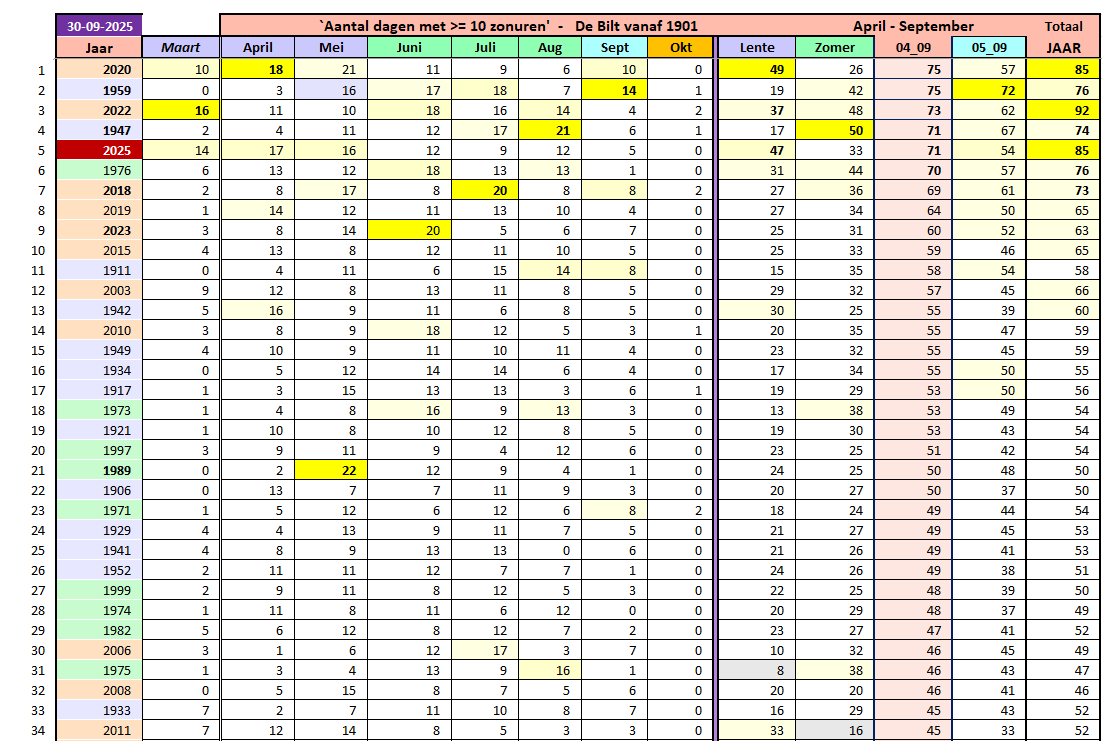The width and height of the screenshot is (1111, 741).
Task: Select the 04_09 column header
Action: [x=913, y=47]
